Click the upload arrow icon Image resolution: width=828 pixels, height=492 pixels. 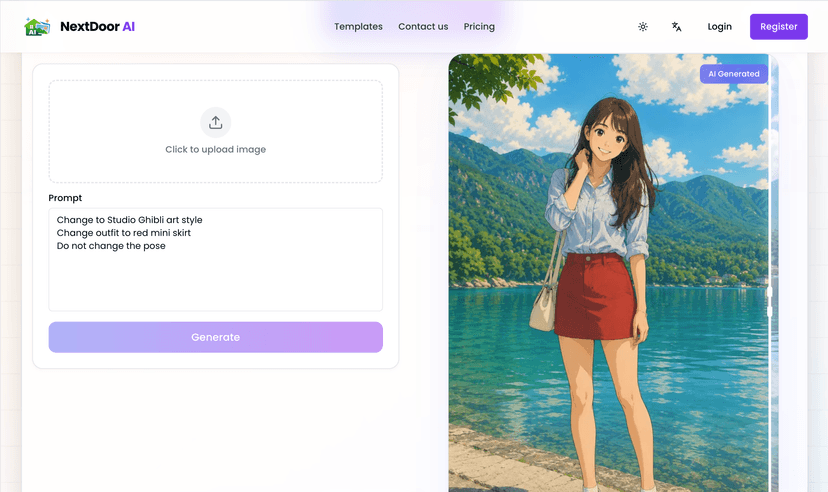[x=215, y=122]
